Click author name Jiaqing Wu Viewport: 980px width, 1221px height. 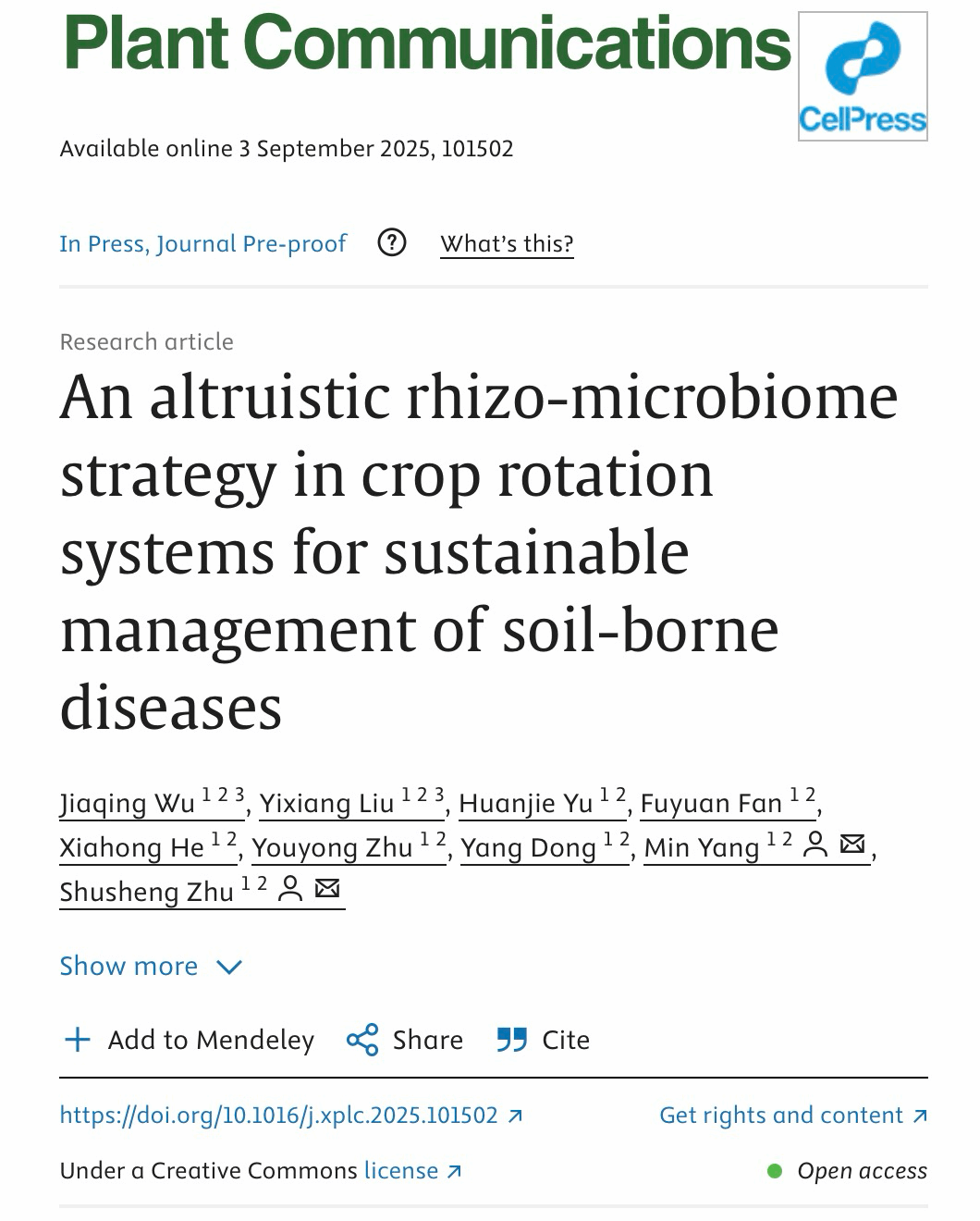coord(127,804)
